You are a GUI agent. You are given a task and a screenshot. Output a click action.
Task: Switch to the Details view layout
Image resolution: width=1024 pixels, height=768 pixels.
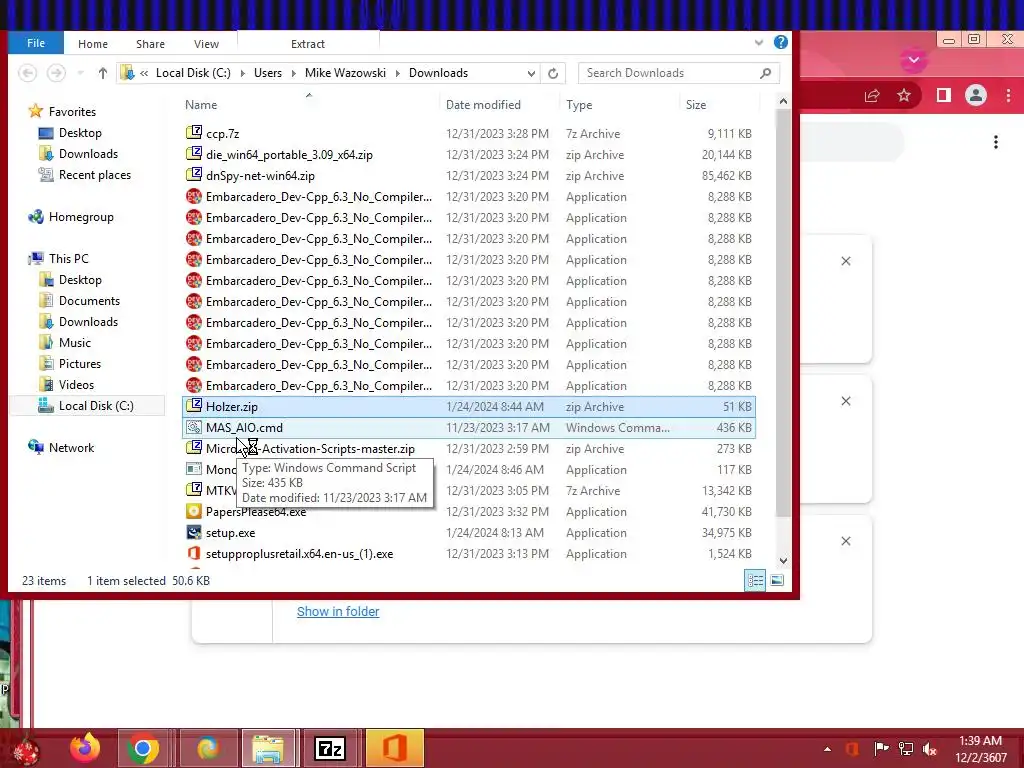(756, 580)
